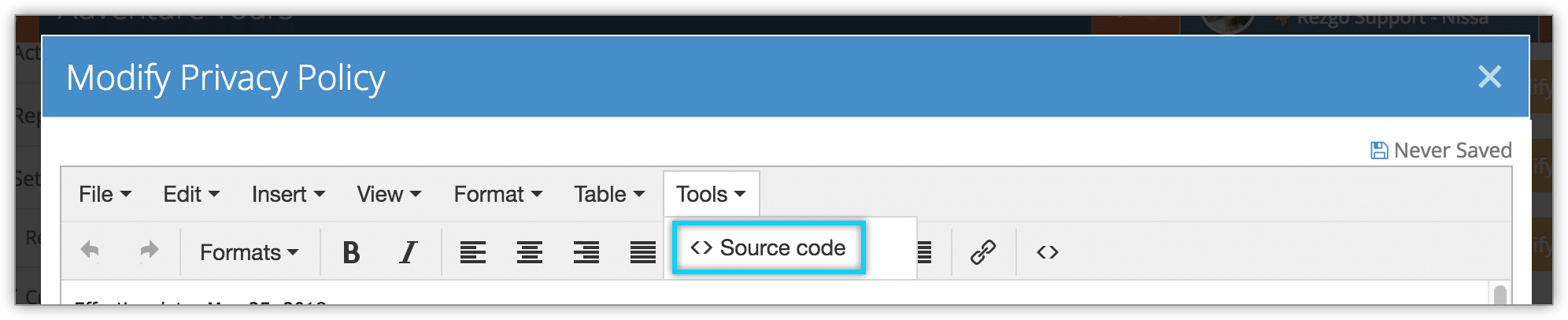Click the redo arrow icon
Screen dimensions: 1568x320
[149, 251]
